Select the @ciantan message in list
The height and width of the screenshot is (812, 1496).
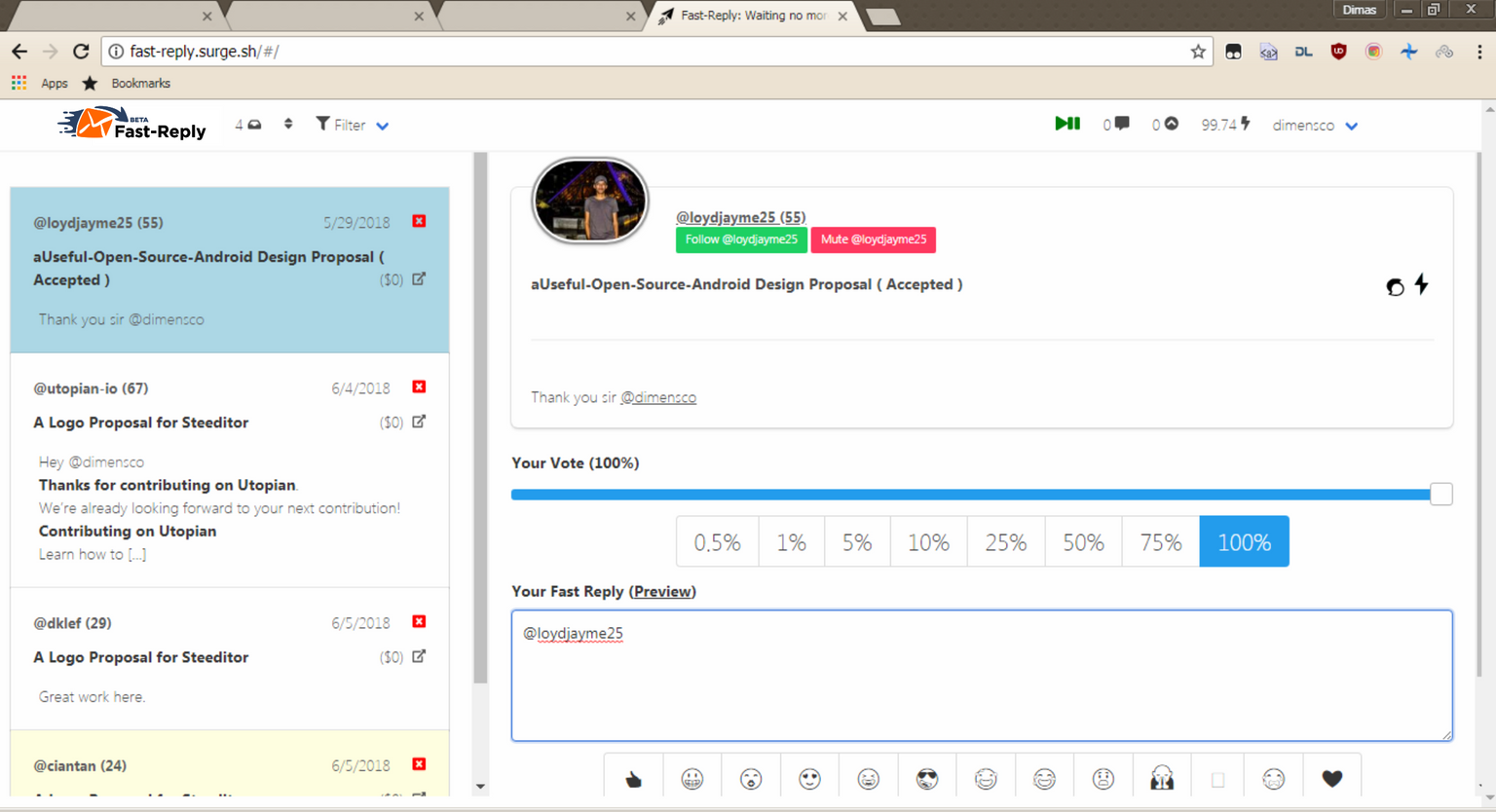(x=230, y=764)
